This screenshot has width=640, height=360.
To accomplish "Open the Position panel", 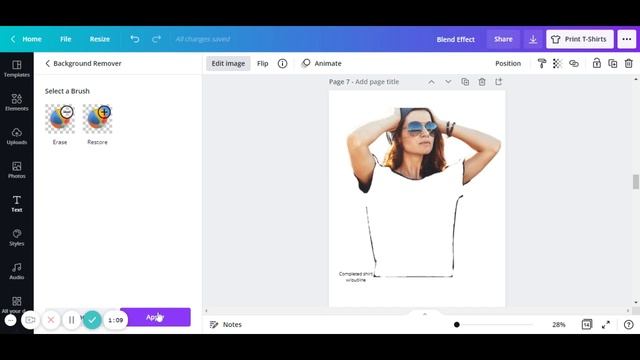I will coord(508,63).
